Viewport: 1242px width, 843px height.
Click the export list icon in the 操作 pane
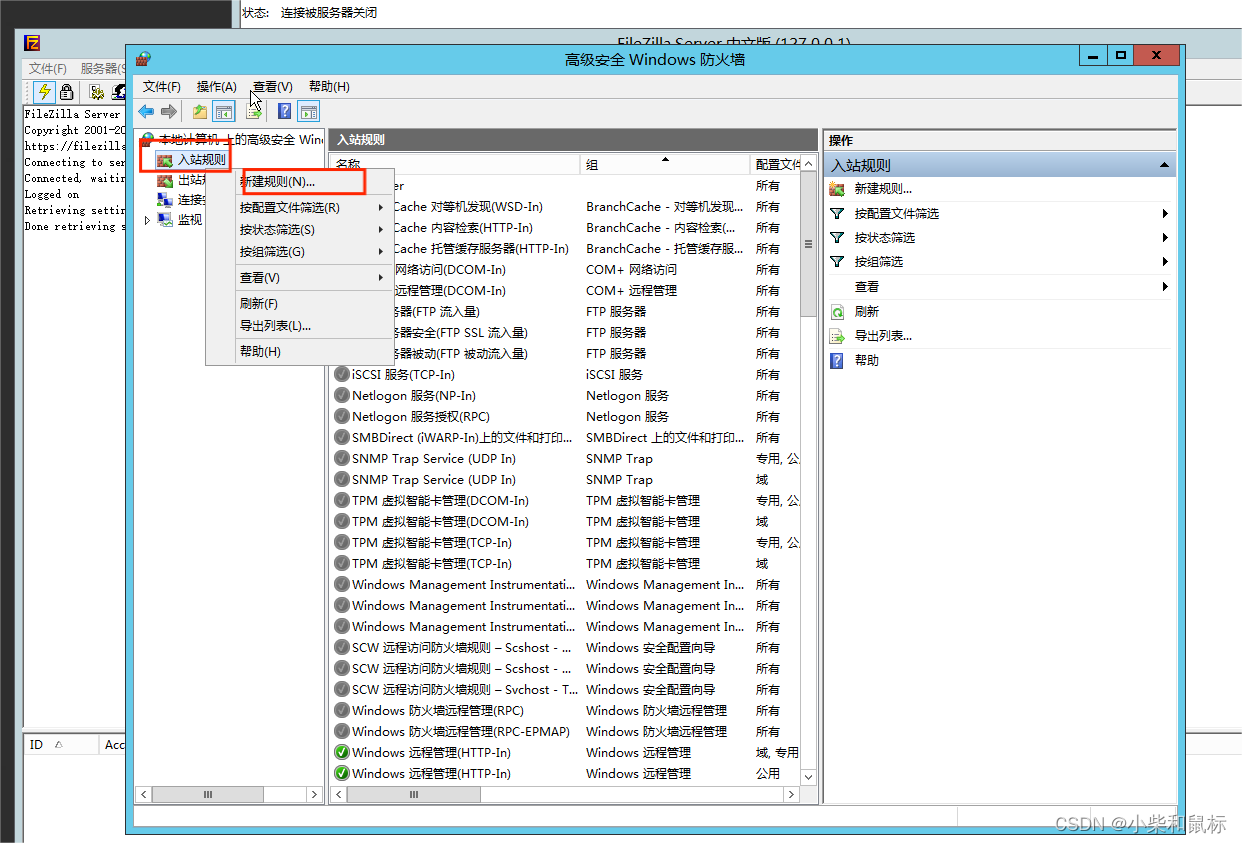coord(838,336)
